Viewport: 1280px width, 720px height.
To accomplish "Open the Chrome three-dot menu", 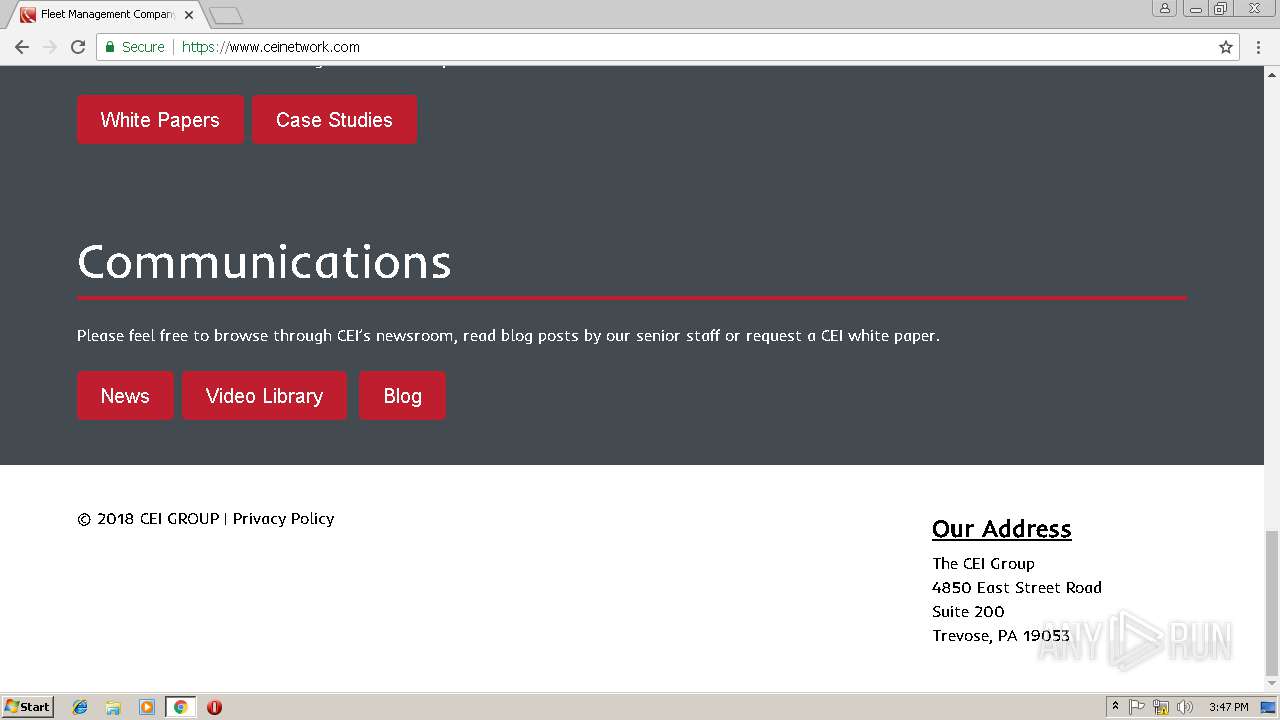I will click(1258, 47).
